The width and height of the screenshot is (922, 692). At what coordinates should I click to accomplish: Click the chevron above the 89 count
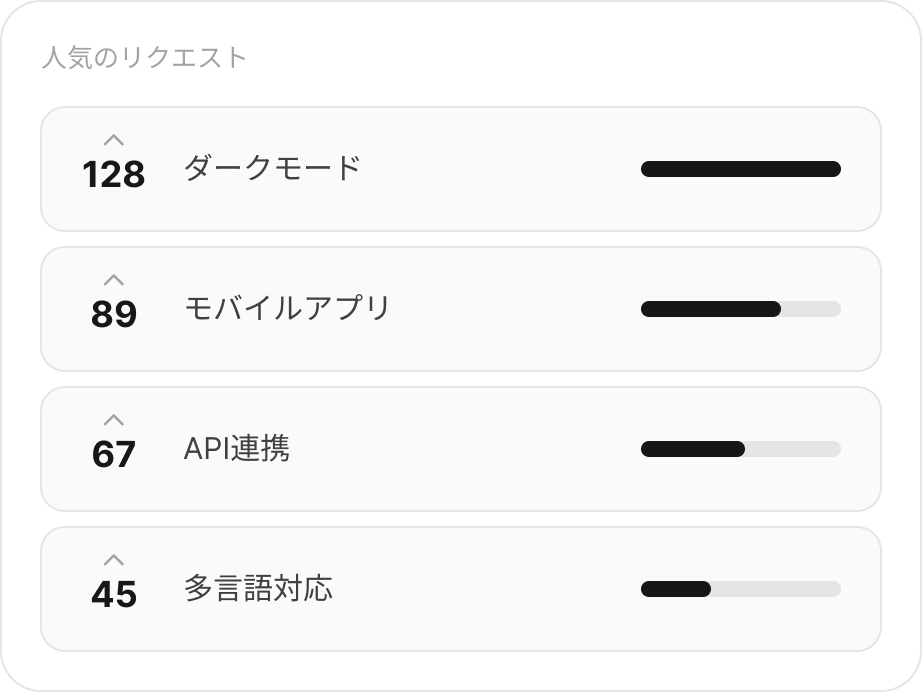coord(115,282)
